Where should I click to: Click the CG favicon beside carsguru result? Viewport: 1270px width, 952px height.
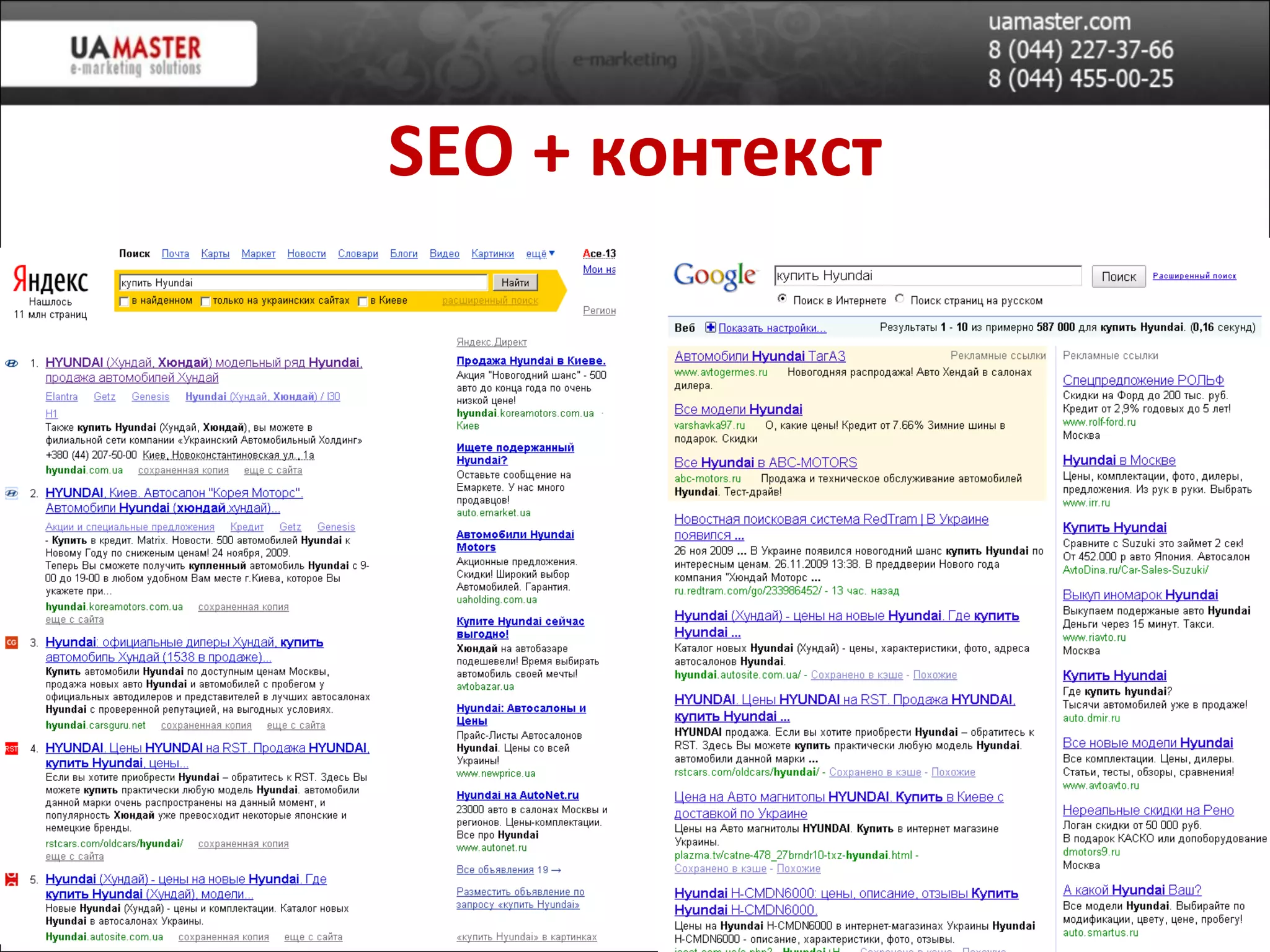point(11,643)
